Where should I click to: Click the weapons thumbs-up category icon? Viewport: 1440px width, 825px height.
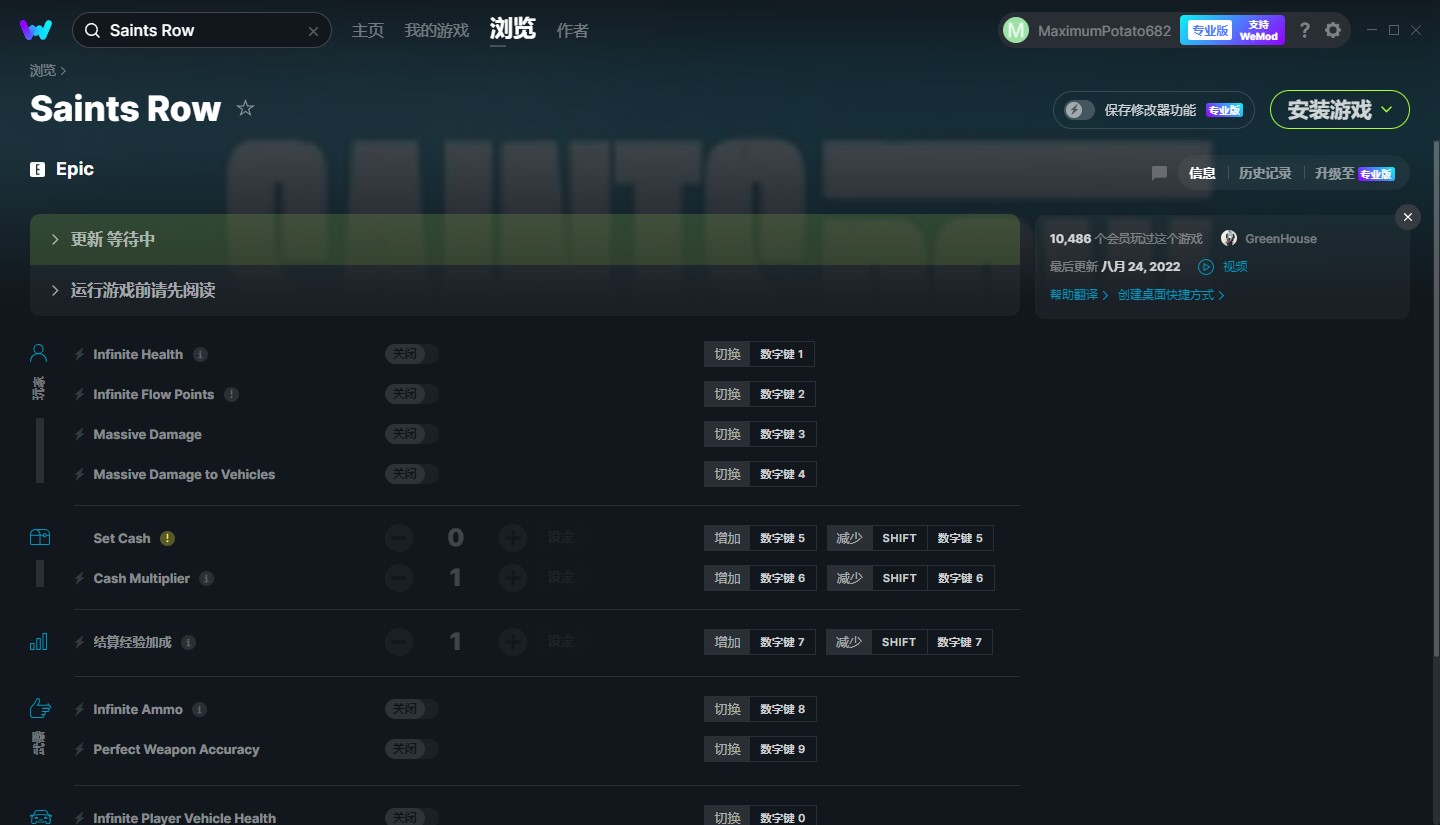point(39,709)
